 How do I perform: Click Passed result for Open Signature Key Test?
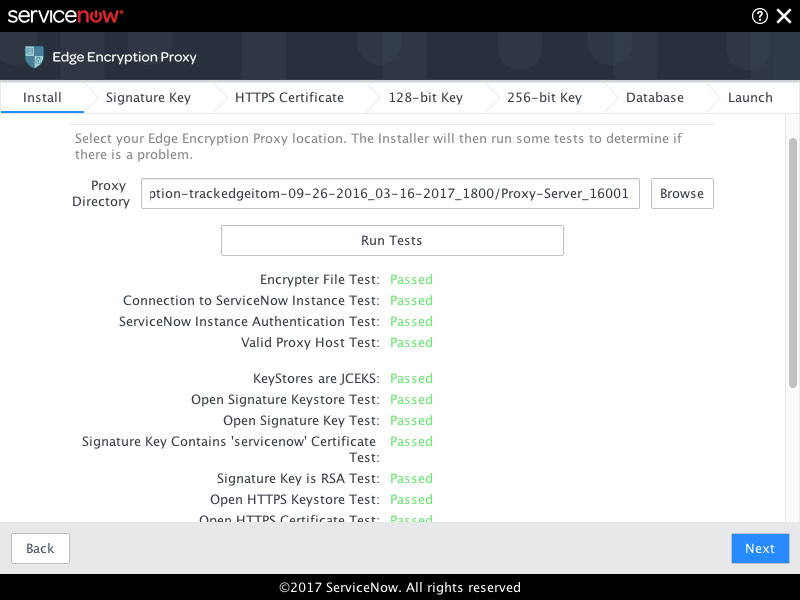pos(411,420)
